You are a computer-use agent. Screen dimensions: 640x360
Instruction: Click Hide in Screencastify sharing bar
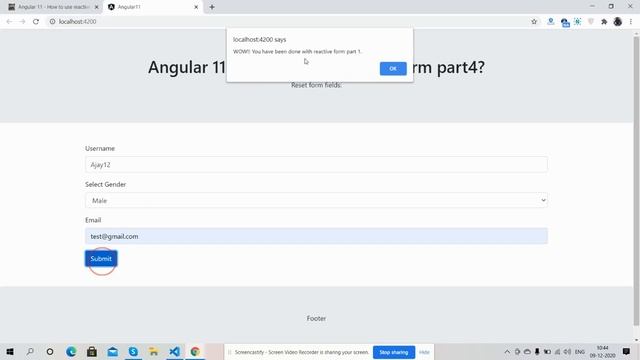pyautogui.click(x=424, y=352)
